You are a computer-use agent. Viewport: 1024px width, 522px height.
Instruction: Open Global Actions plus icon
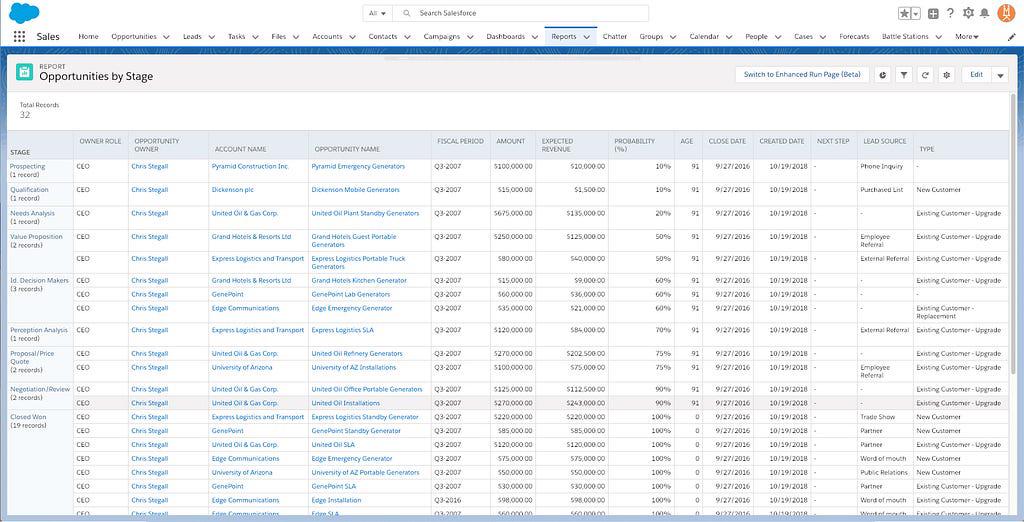[933, 14]
